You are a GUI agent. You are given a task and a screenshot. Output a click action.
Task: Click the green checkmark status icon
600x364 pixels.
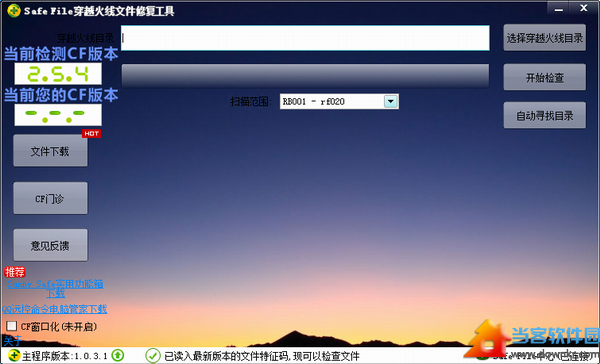[x=153, y=356]
